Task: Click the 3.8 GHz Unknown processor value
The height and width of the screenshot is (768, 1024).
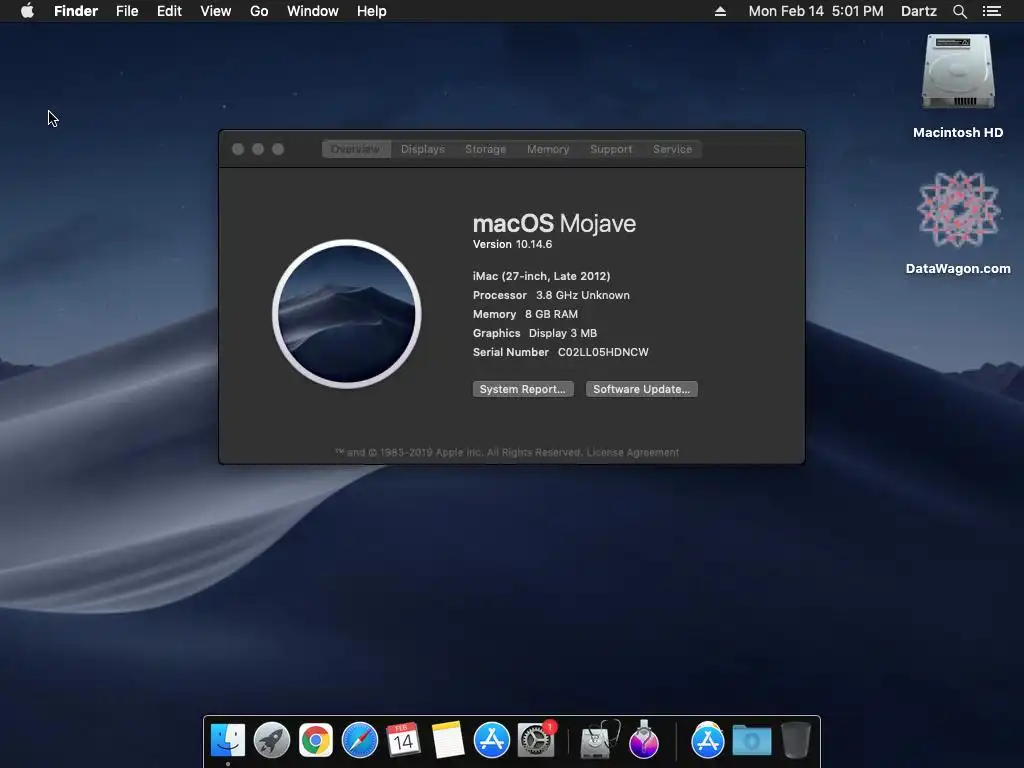Action: point(583,295)
